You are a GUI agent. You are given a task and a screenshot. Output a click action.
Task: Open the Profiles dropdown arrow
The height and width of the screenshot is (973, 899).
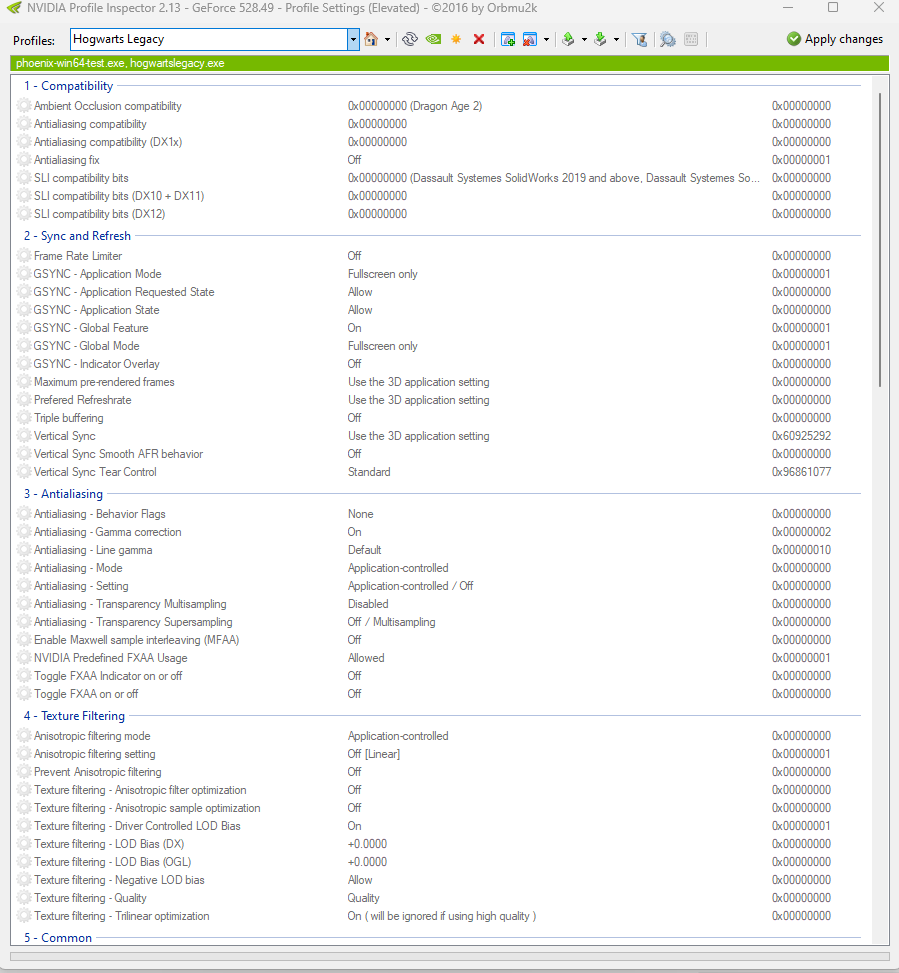(x=354, y=39)
